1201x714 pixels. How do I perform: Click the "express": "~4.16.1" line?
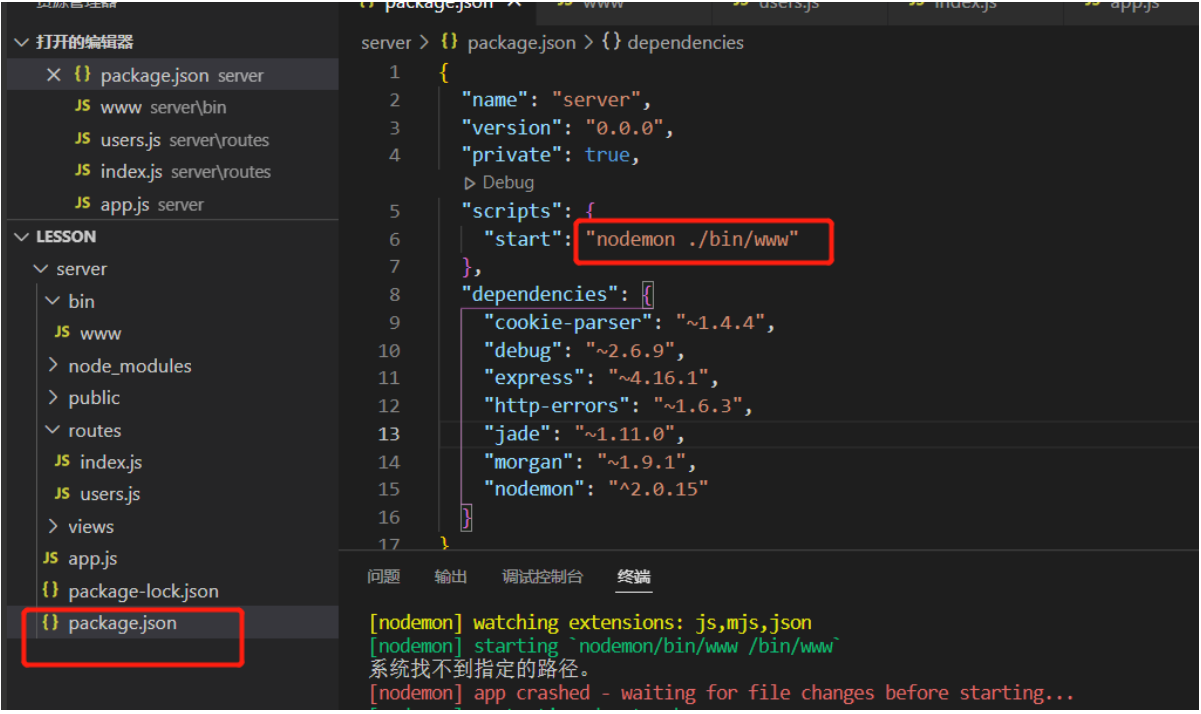click(601, 378)
